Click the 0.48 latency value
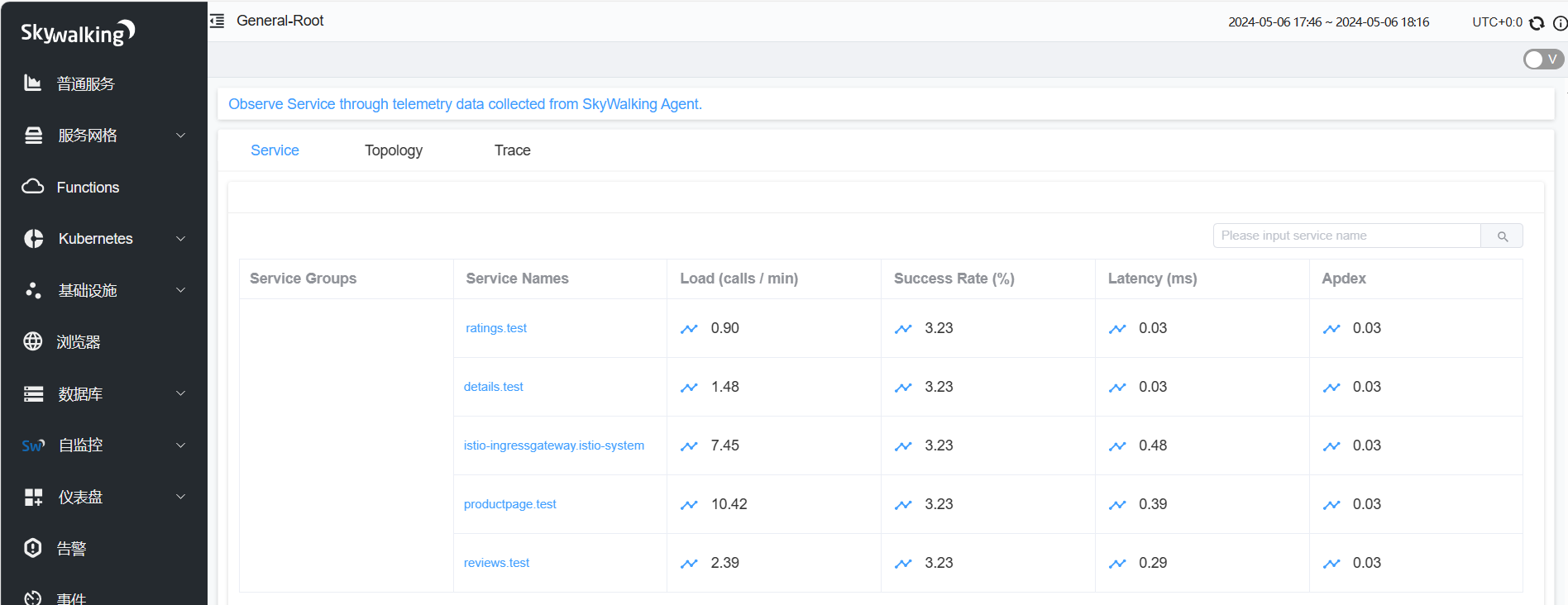Screen dimensions: 1568x605 coord(1153,445)
